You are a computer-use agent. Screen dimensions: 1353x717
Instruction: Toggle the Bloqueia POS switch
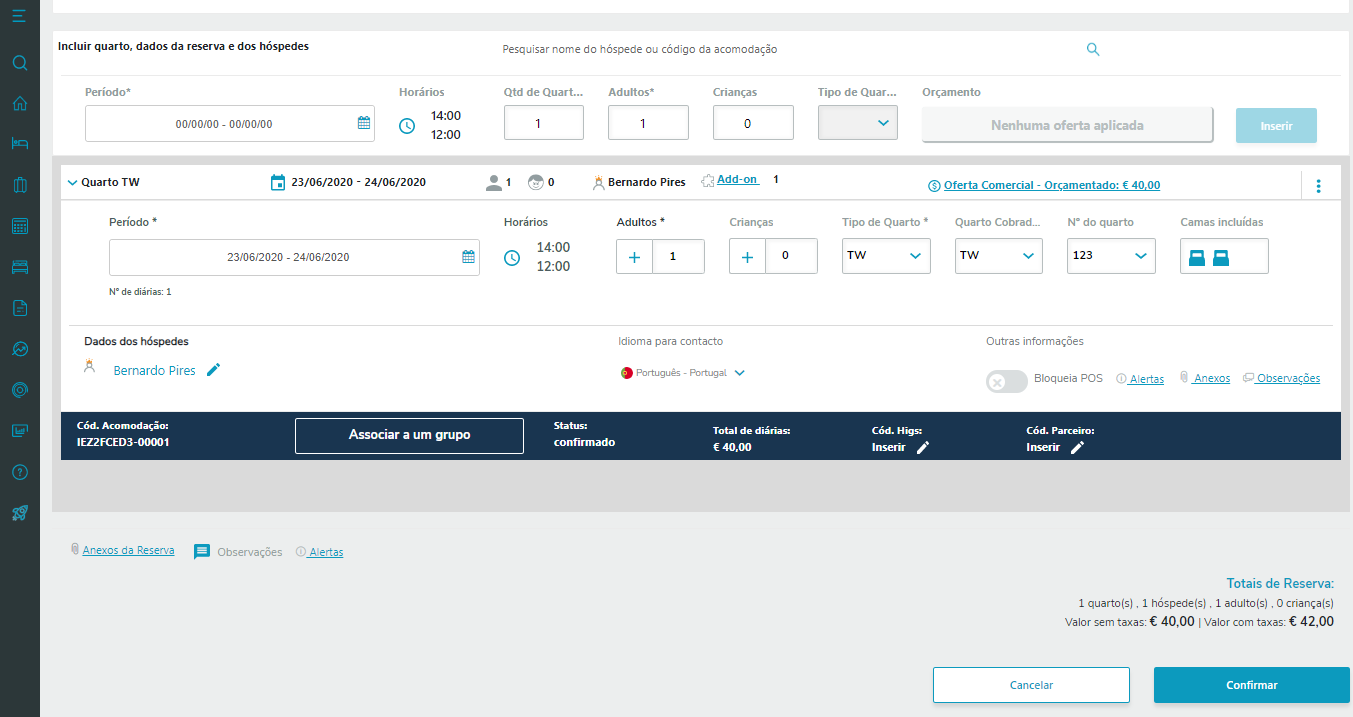point(1006,381)
